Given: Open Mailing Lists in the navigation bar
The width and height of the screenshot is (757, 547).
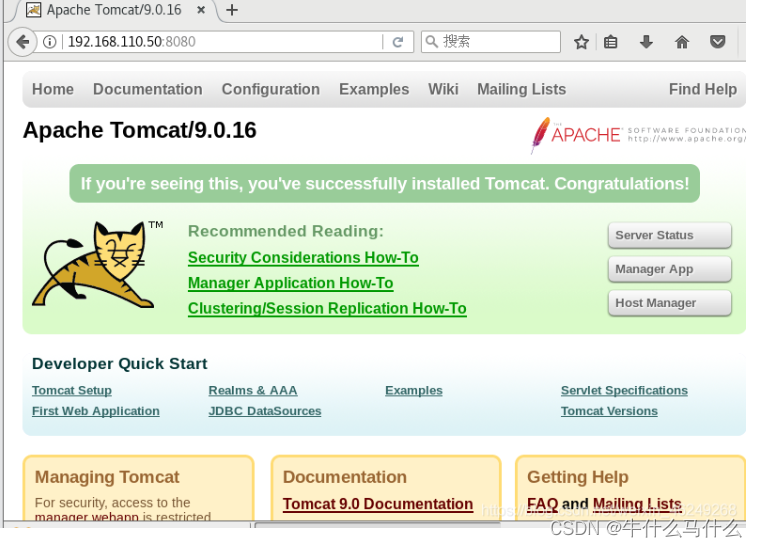Looking at the screenshot, I should (x=521, y=89).
